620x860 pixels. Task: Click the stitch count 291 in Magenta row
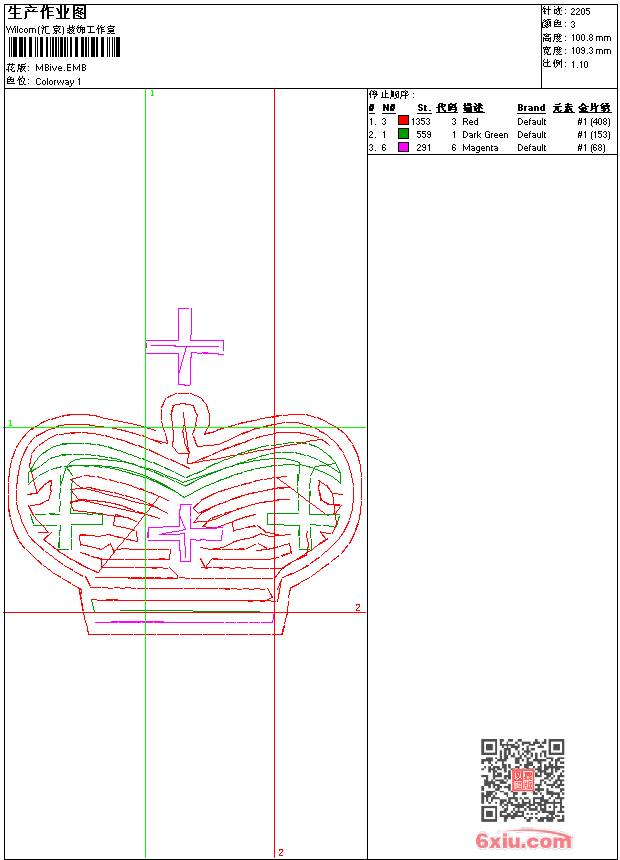(x=424, y=148)
